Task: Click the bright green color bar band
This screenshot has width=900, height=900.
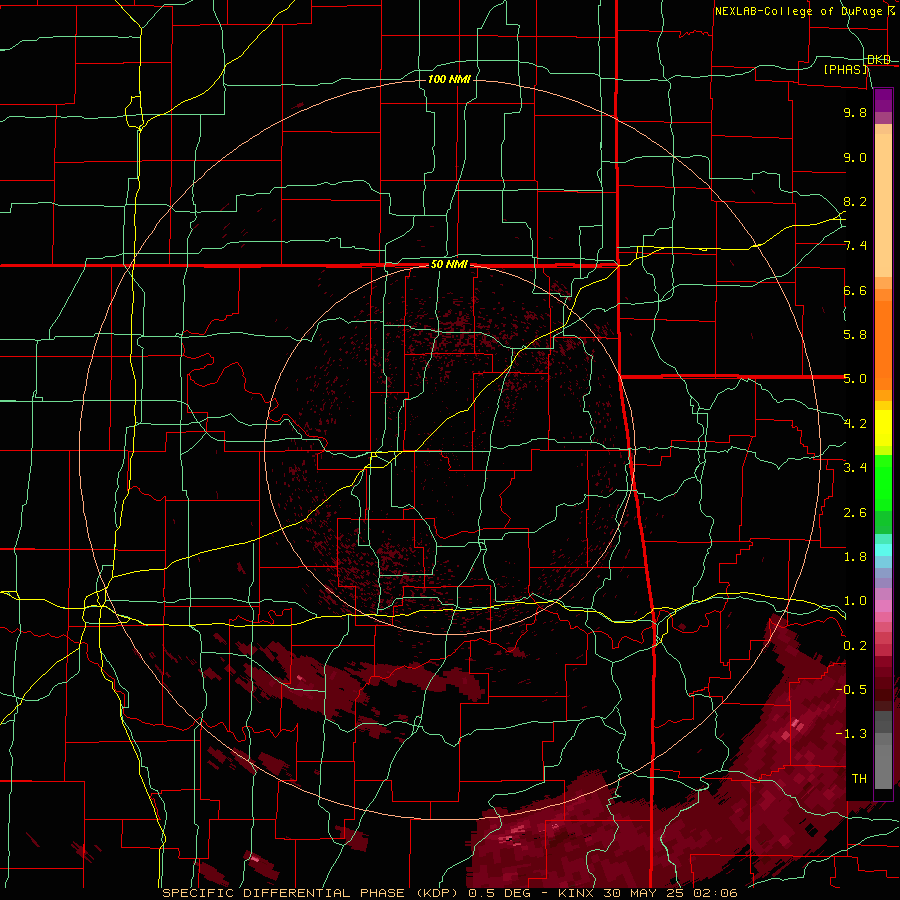Action: (883, 484)
